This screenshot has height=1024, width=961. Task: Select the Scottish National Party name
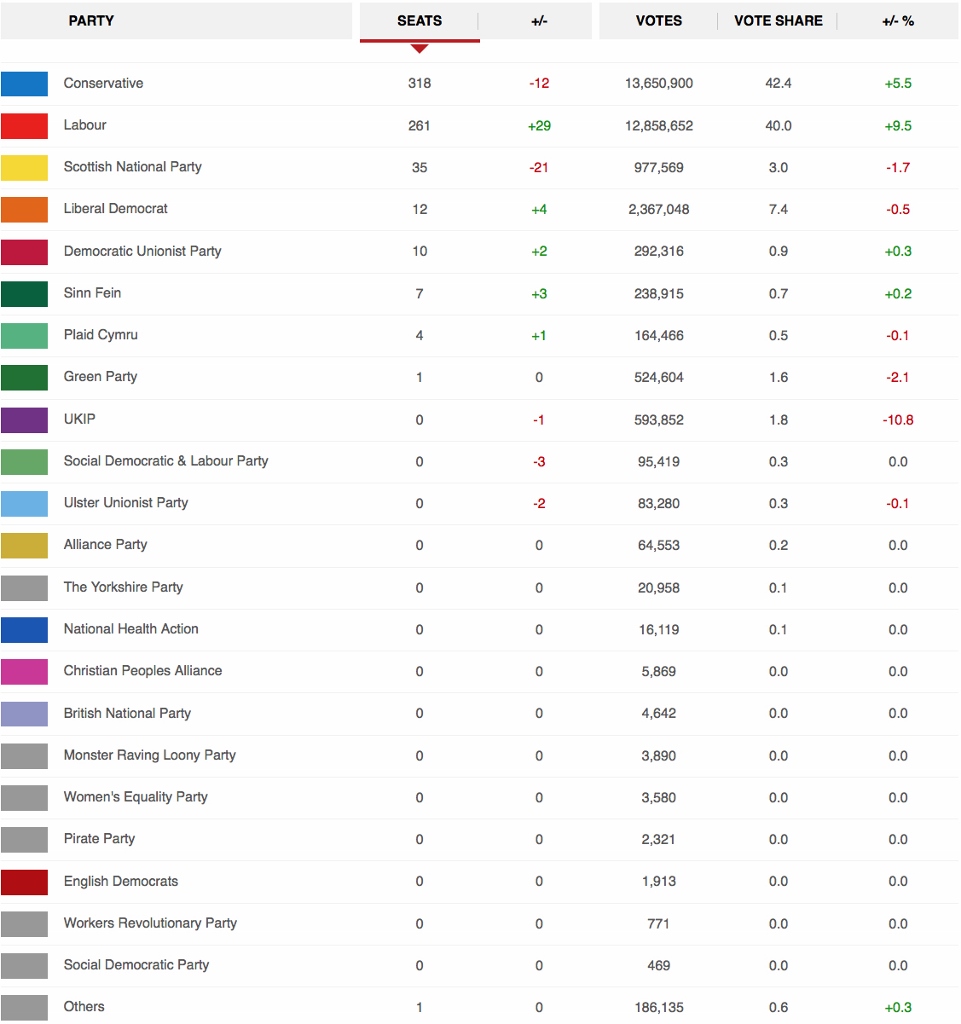coord(133,167)
